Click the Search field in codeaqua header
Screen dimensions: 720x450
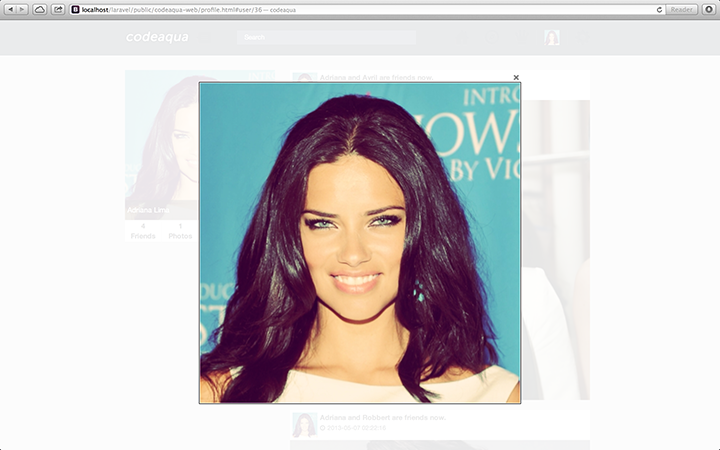326,37
